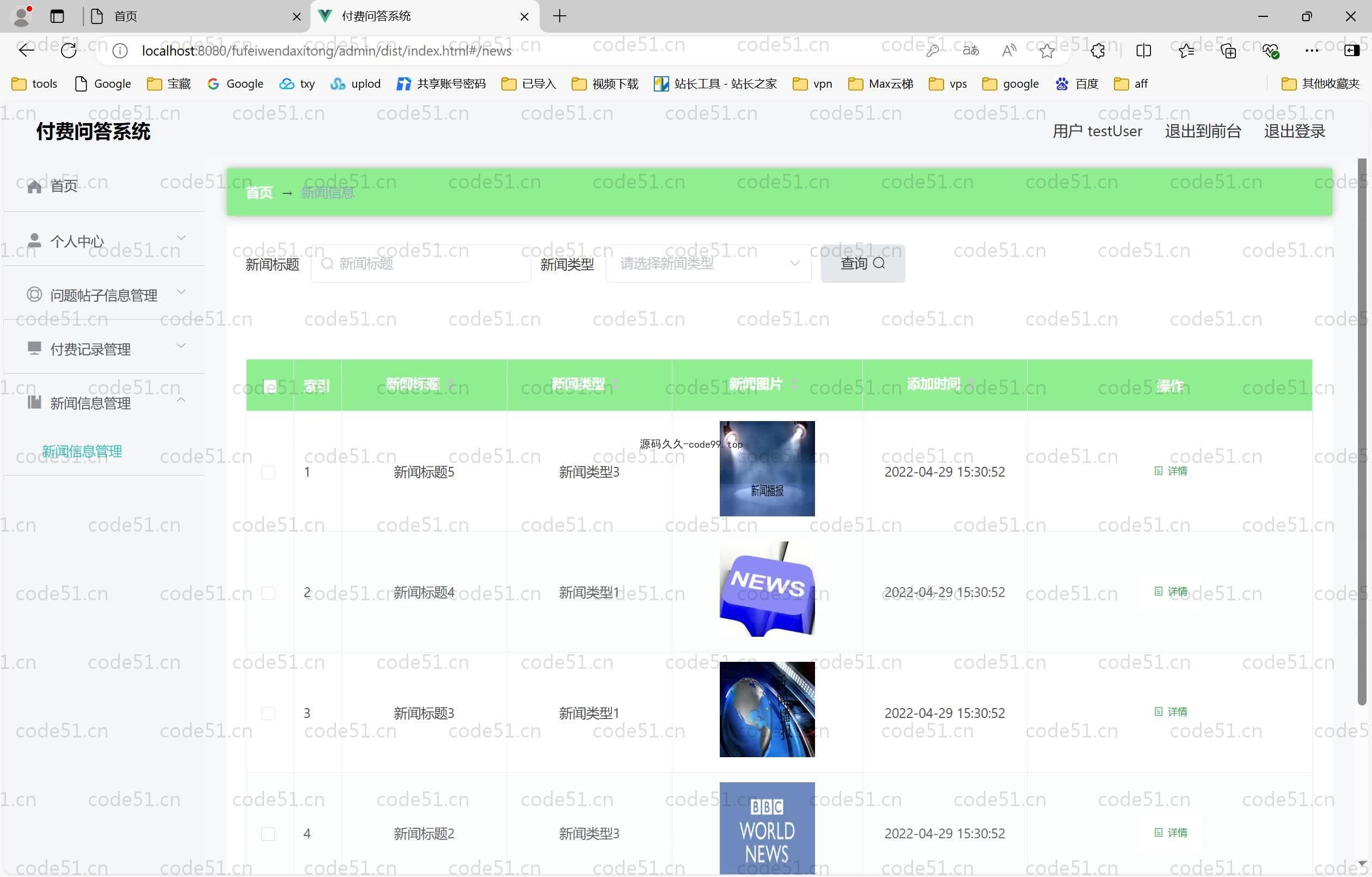Reload the page with refresh icon
This screenshot has height=877, width=1372.
[x=69, y=50]
